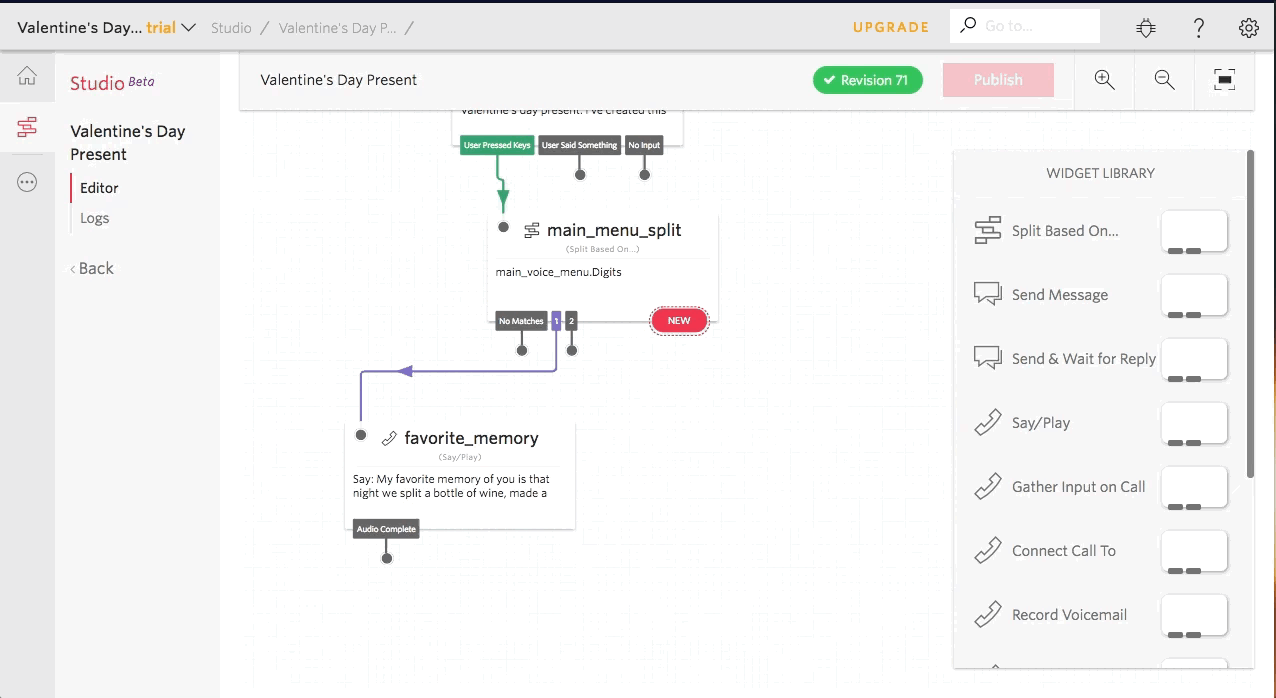Image resolution: width=1276 pixels, height=698 pixels.
Task: Click the Split Based On widget icon
Action: click(x=987, y=230)
